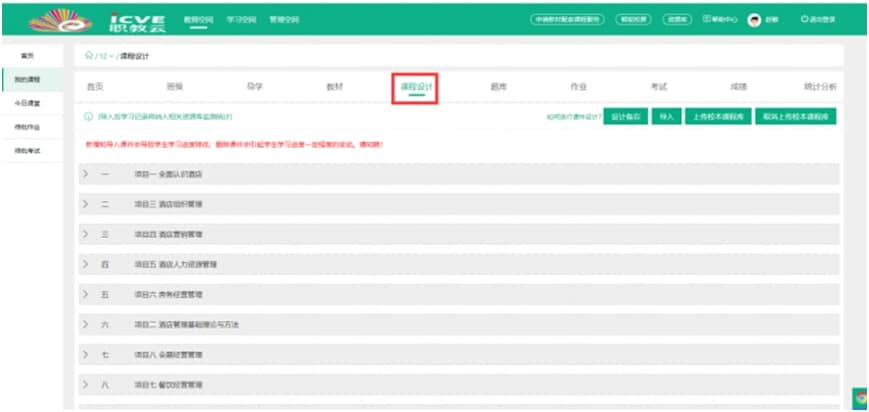Switch to the 教材 tab

click(x=335, y=87)
